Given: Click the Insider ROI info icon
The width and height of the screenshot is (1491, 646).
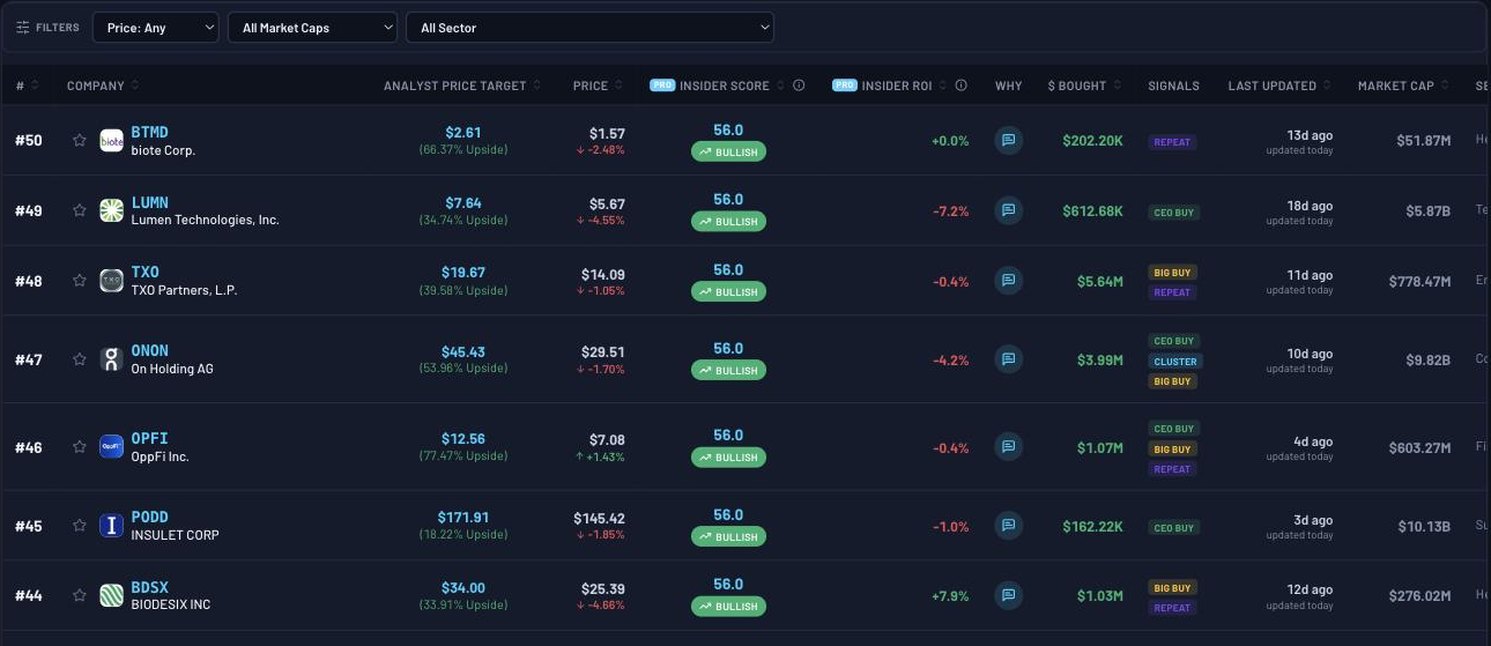Looking at the screenshot, I should (961, 85).
